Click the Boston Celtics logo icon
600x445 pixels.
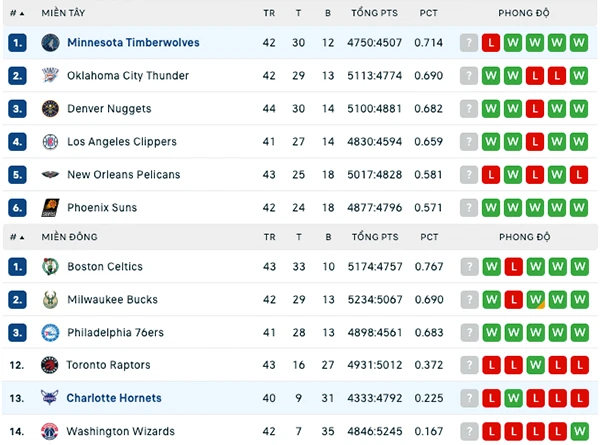tap(50, 267)
